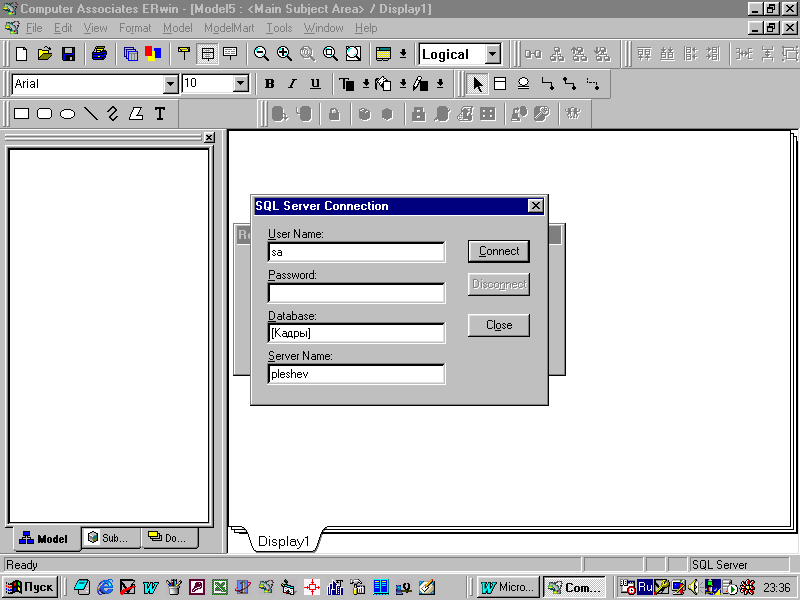The height and width of the screenshot is (600, 800).
Task: Open the Arial font name dropdown
Action: click(x=170, y=84)
